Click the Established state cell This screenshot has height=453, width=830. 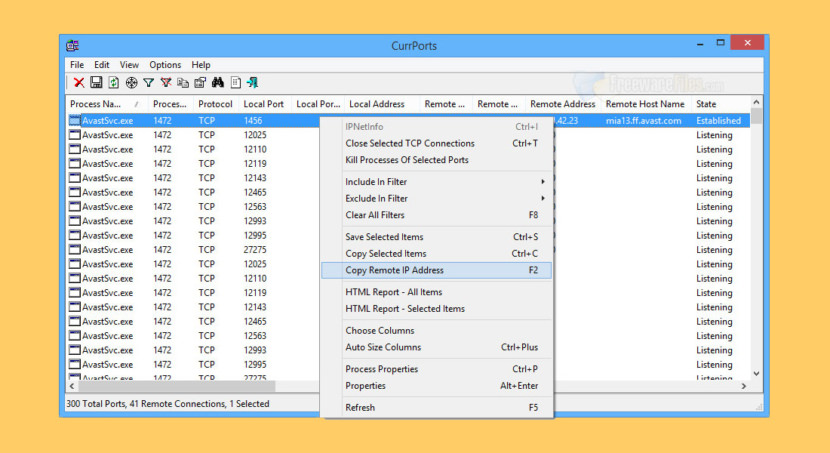[x=718, y=121]
